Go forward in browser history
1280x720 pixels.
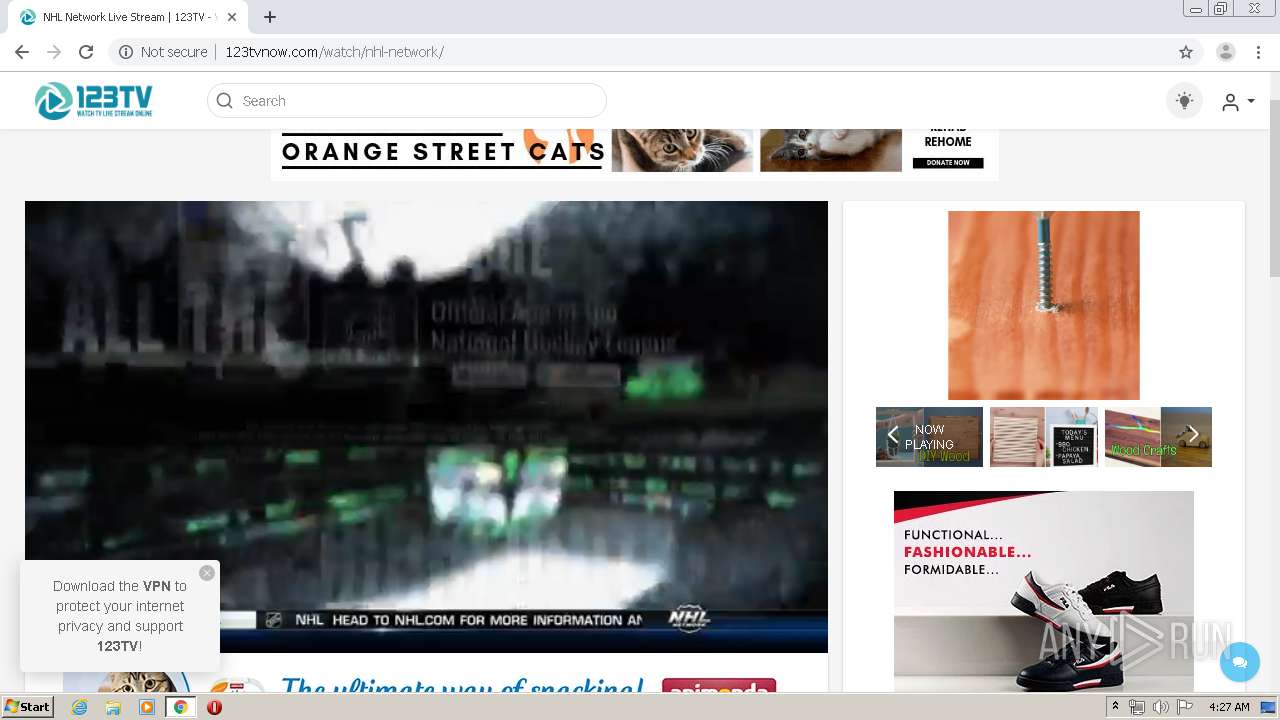point(54,52)
